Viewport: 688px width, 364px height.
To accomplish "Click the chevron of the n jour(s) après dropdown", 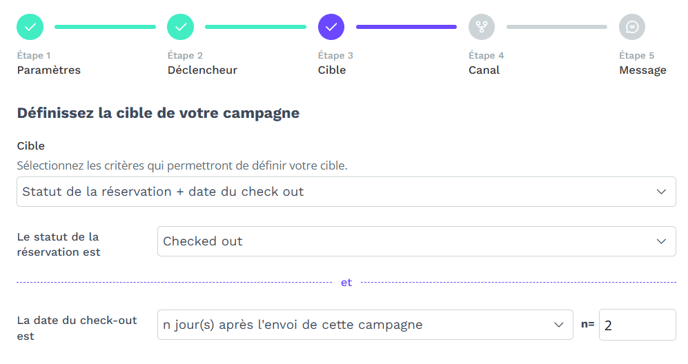I will coord(559,325).
